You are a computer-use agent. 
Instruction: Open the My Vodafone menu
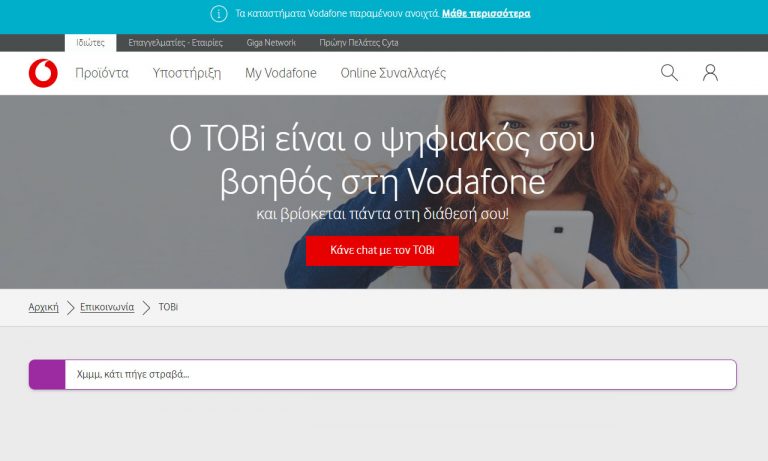click(281, 73)
